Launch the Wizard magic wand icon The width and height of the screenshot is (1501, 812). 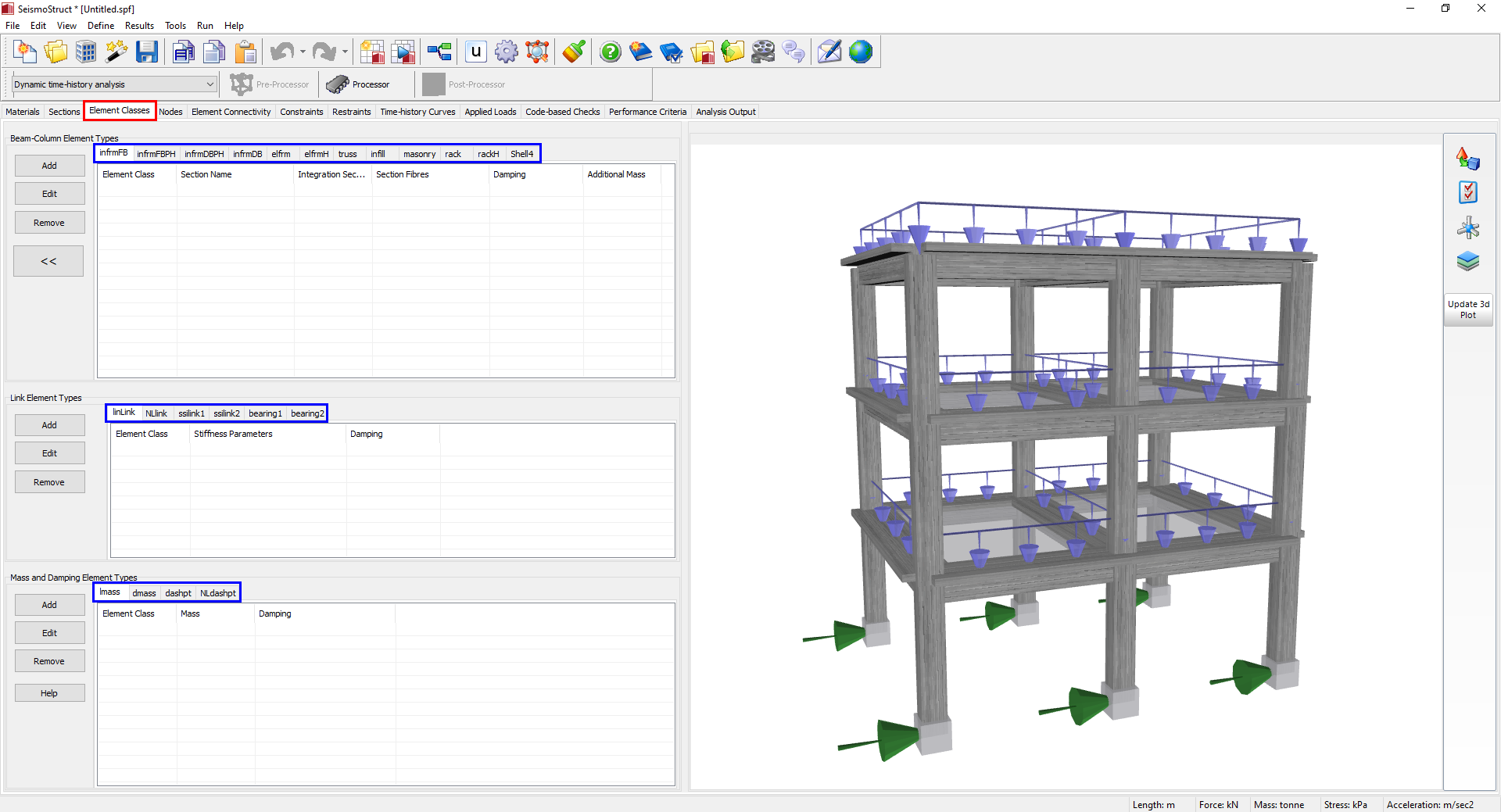coord(116,52)
